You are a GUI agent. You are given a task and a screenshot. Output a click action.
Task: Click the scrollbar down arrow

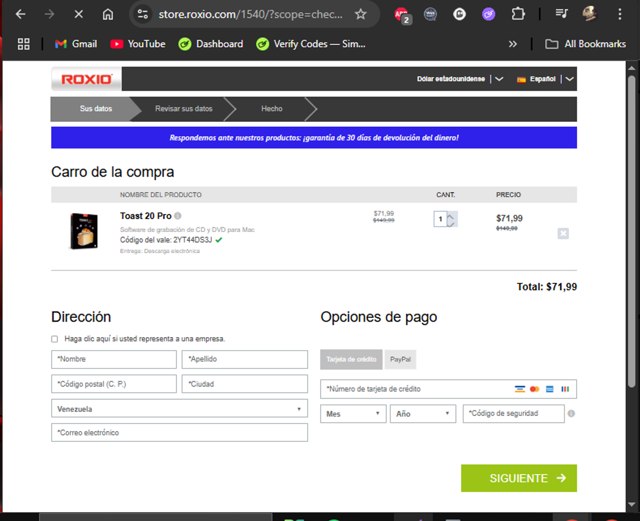(631, 505)
